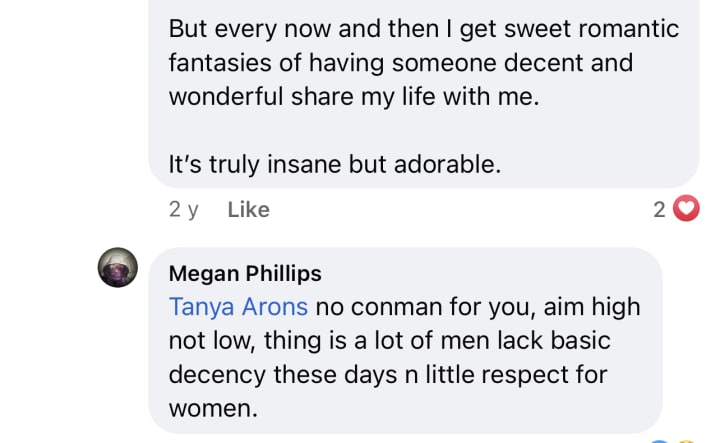Screen dimensions: 720x443
Task: Click empty bubble space right of "women."
Action: pyautogui.click(x=450, y=409)
